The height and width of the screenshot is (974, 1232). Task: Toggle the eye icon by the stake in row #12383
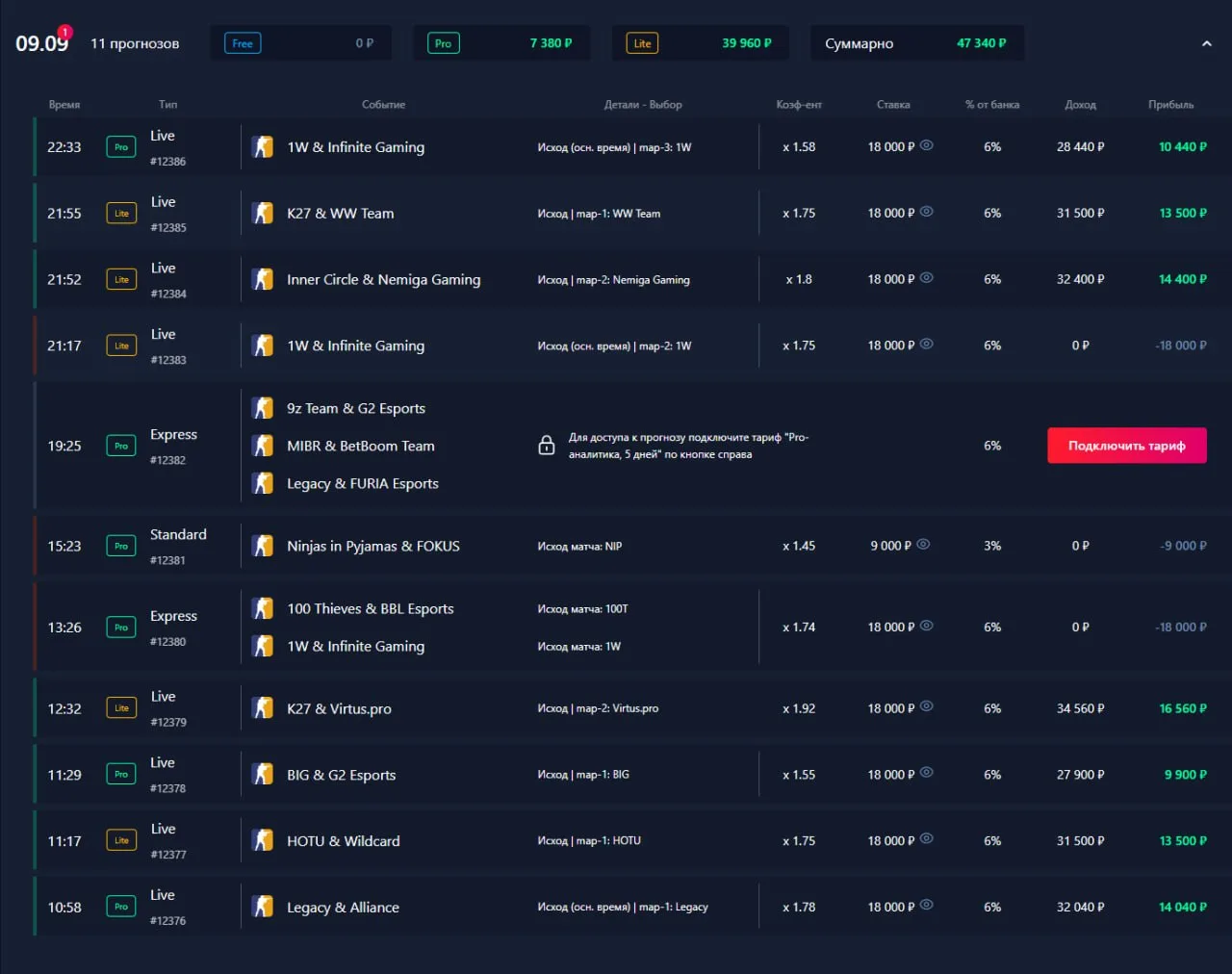[x=927, y=344]
